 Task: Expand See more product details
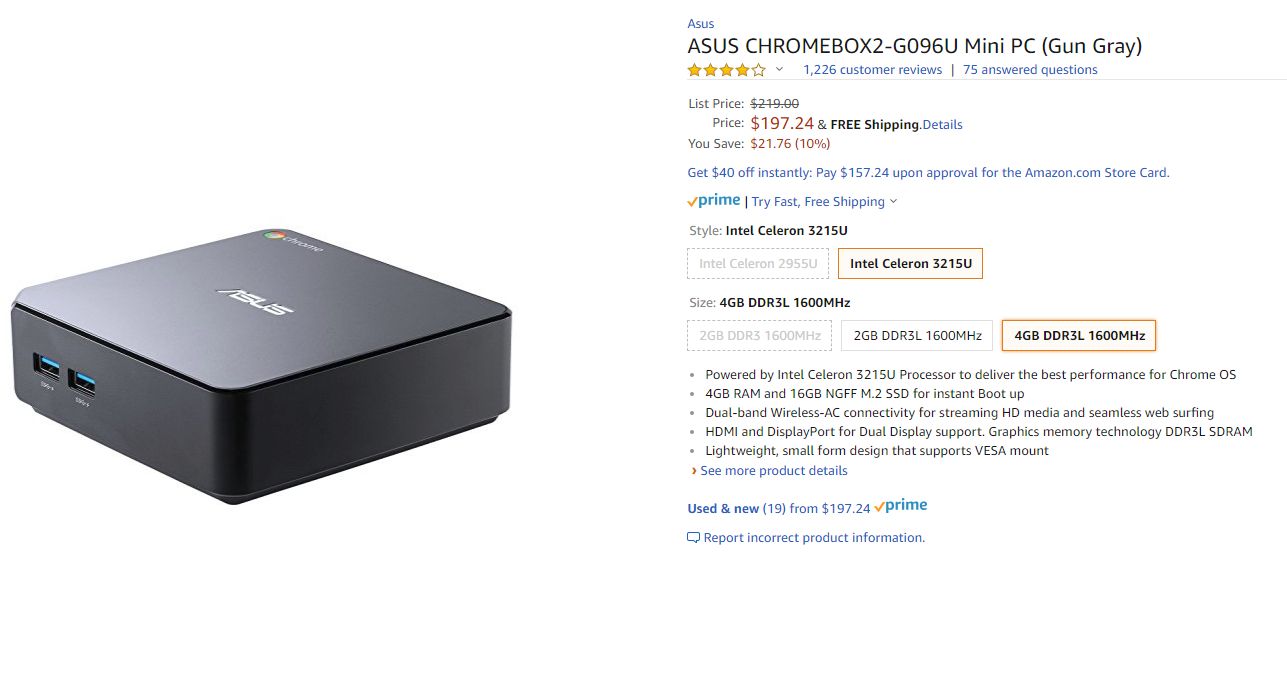point(773,471)
